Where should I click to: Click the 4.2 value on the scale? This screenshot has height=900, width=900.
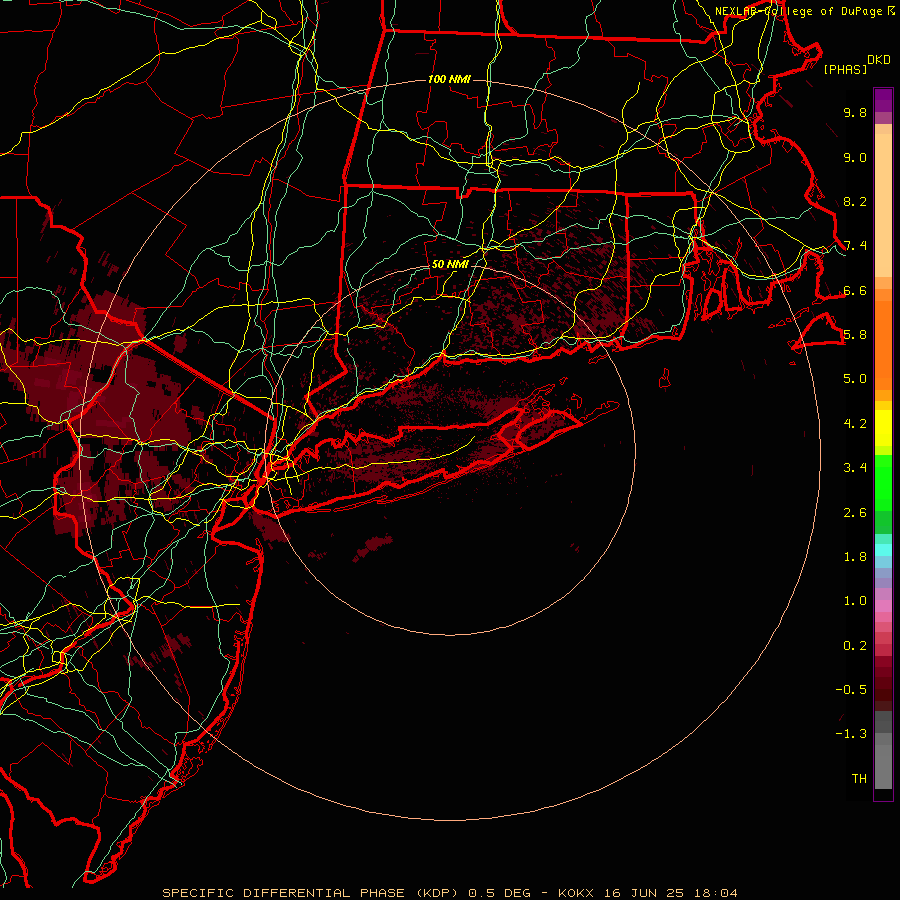pos(855,424)
